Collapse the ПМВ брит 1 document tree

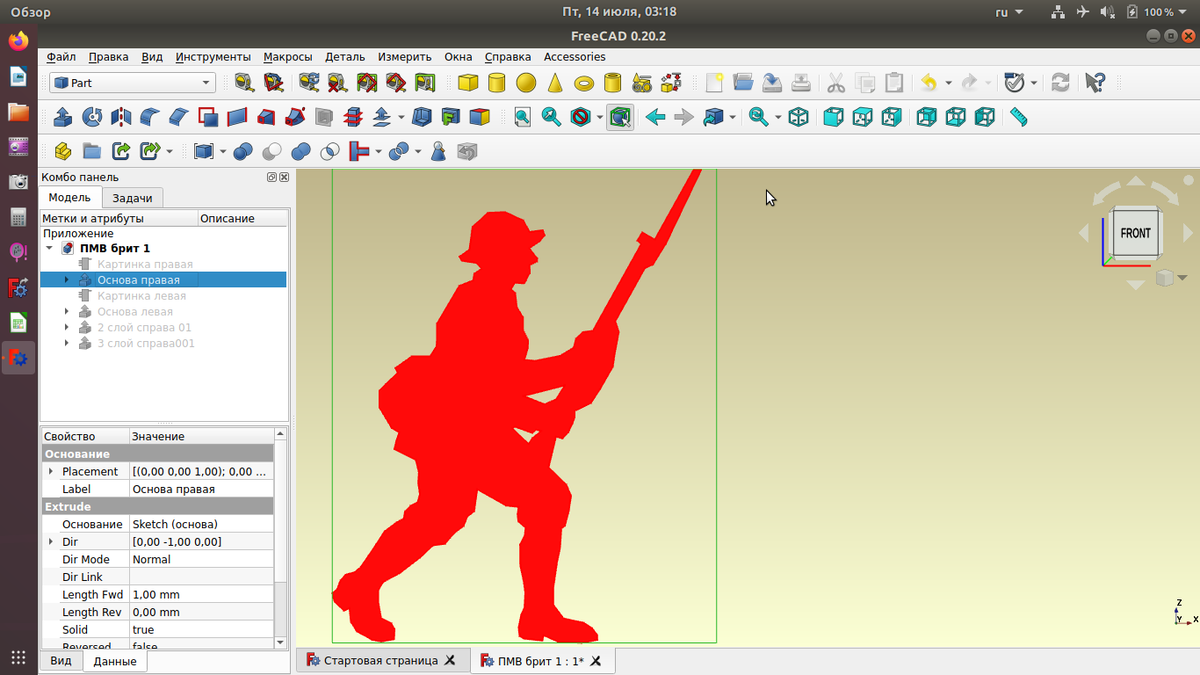pos(50,248)
